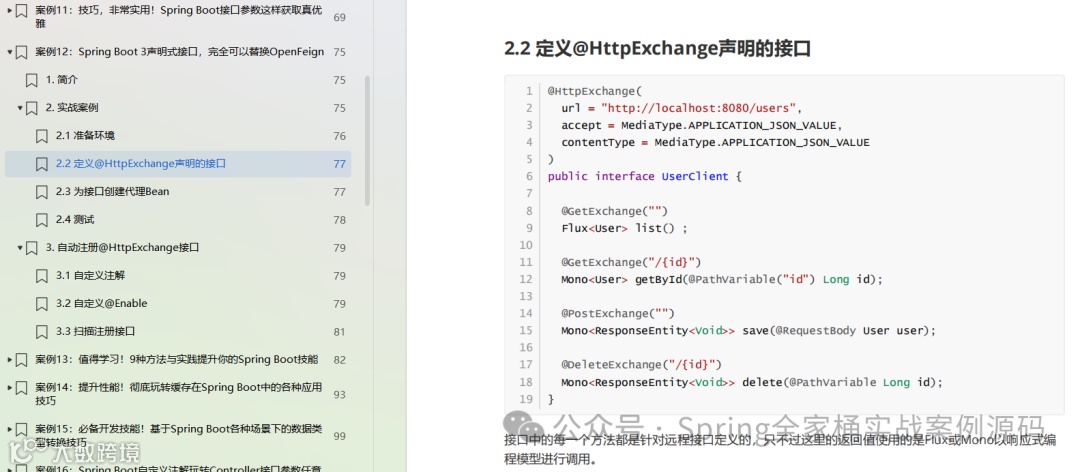Click the bookmark panel vertical scrollbar
1080x472 pixels.
pyautogui.click(x=367, y=140)
